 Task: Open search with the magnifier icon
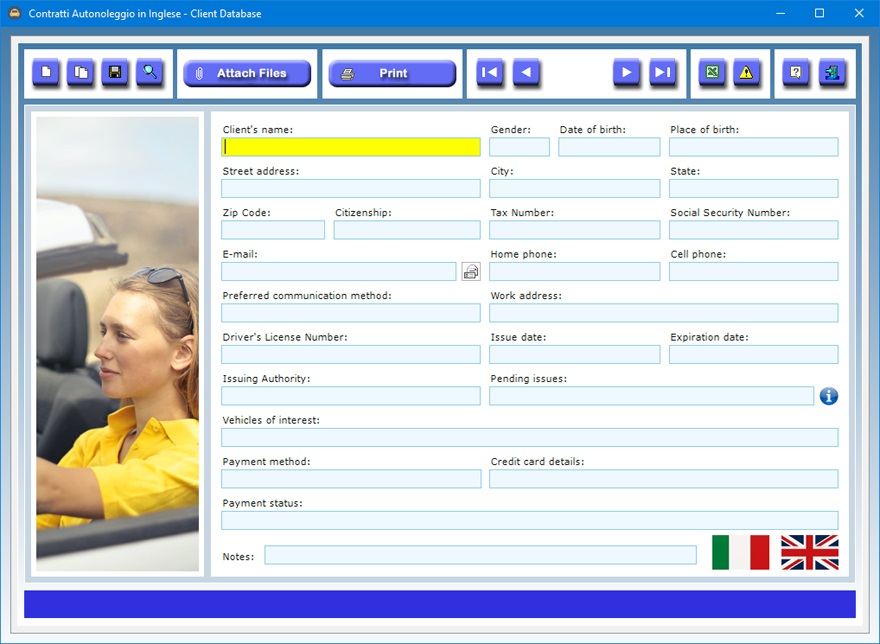[150, 73]
